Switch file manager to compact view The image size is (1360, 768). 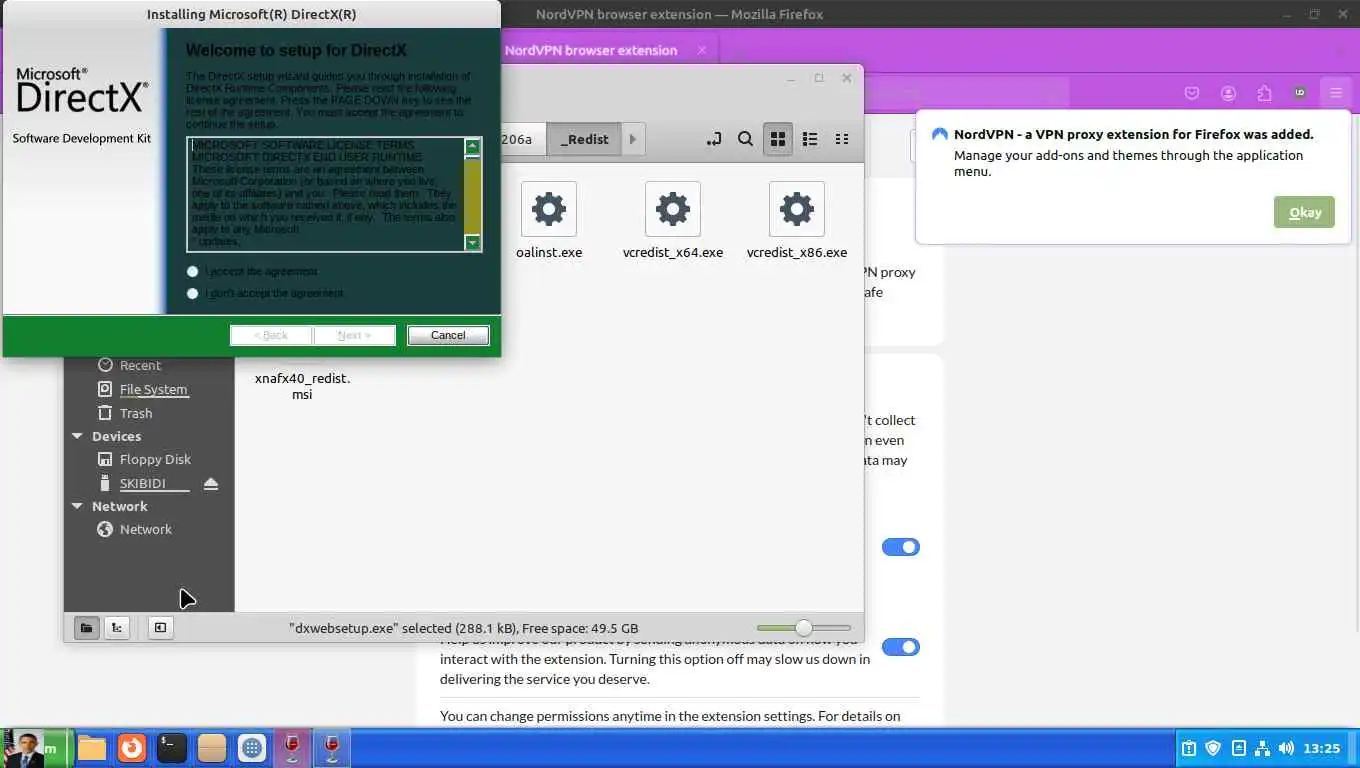point(842,139)
